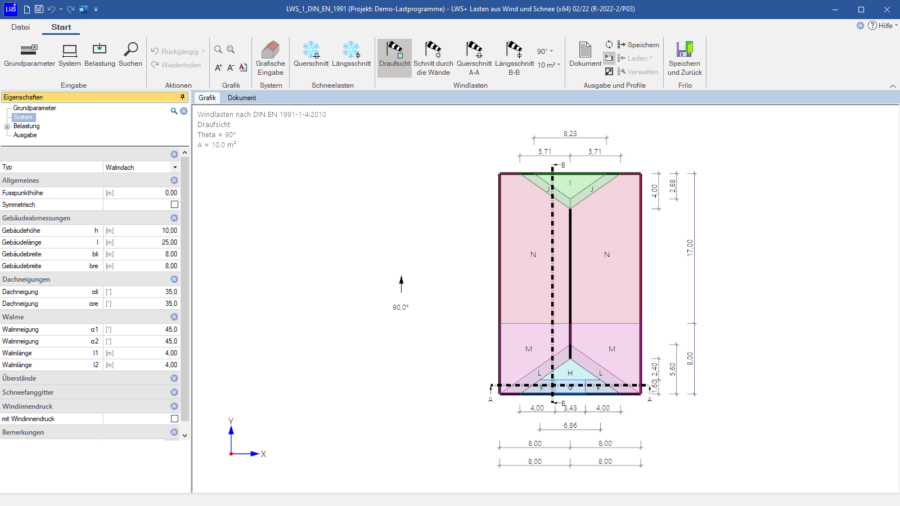Viewport: 900px width, 506px height.
Task: Select Schnitt durch die Wände view
Action: [433, 57]
